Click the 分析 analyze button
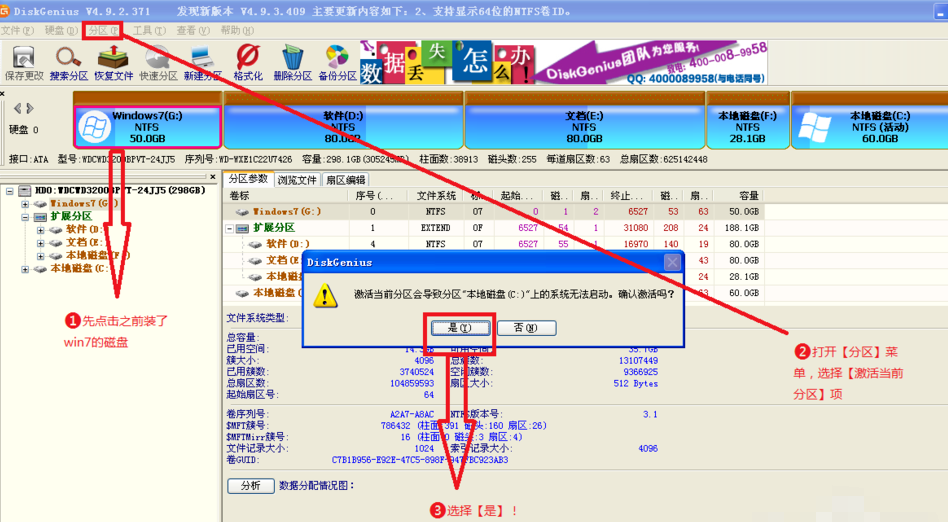 [x=250, y=486]
